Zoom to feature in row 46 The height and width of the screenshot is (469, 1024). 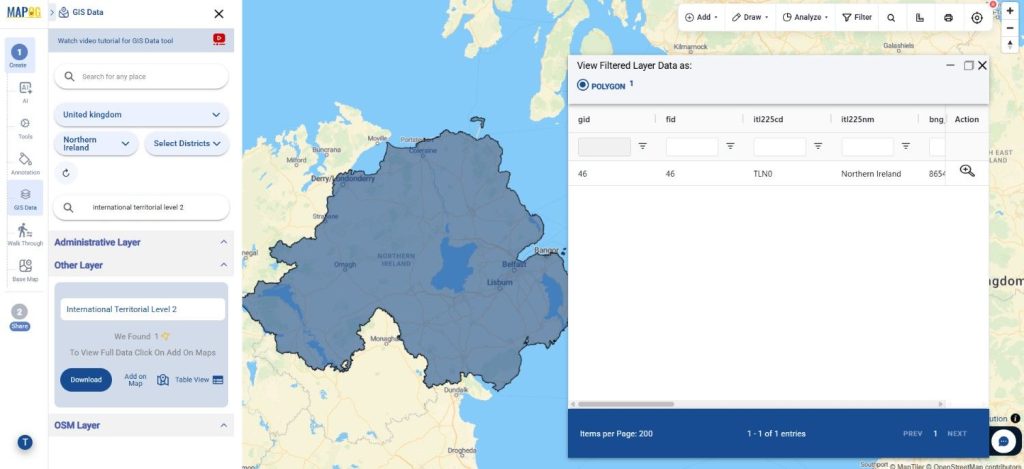(x=967, y=171)
